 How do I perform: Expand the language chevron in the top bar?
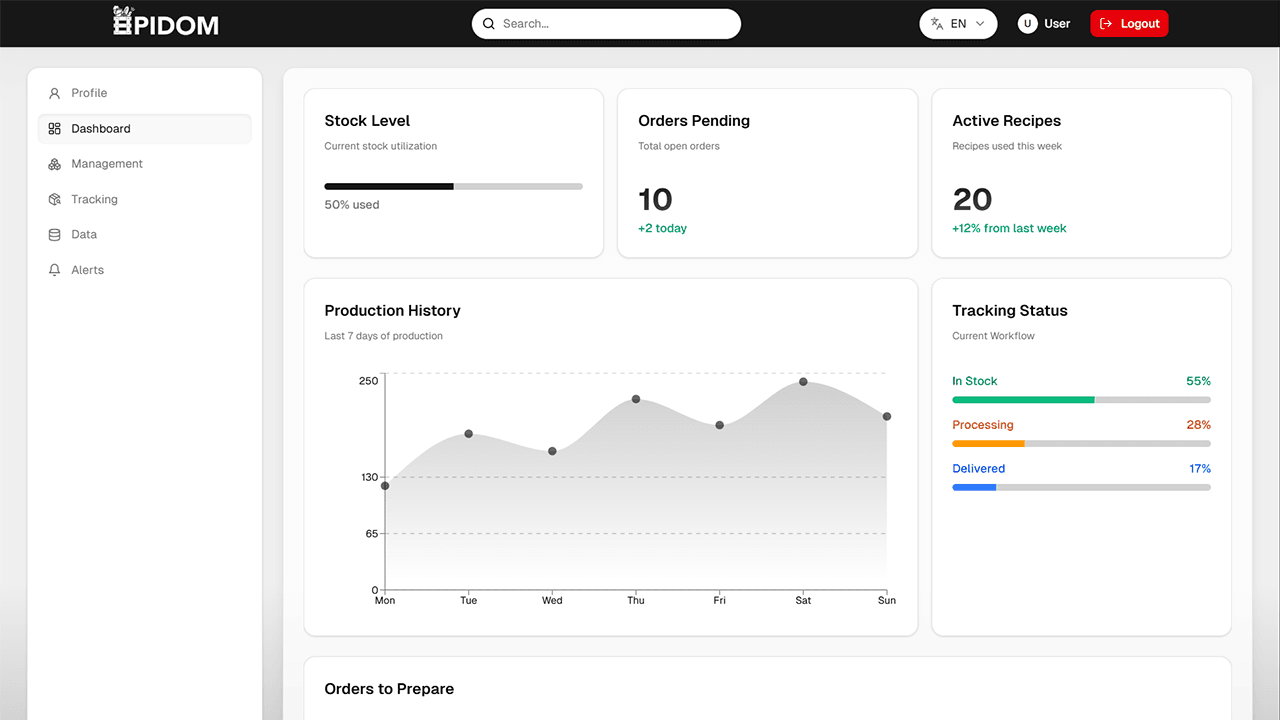pos(980,23)
